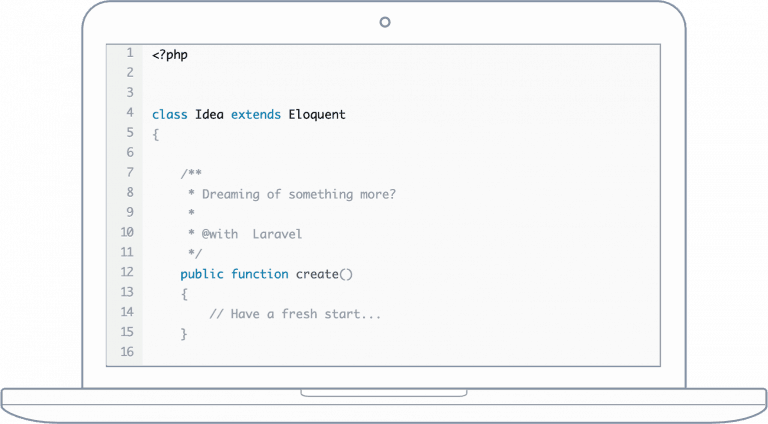Image resolution: width=768 pixels, height=424 pixels.
Task: Click the closing brace on line 15
Action: point(184,334)
